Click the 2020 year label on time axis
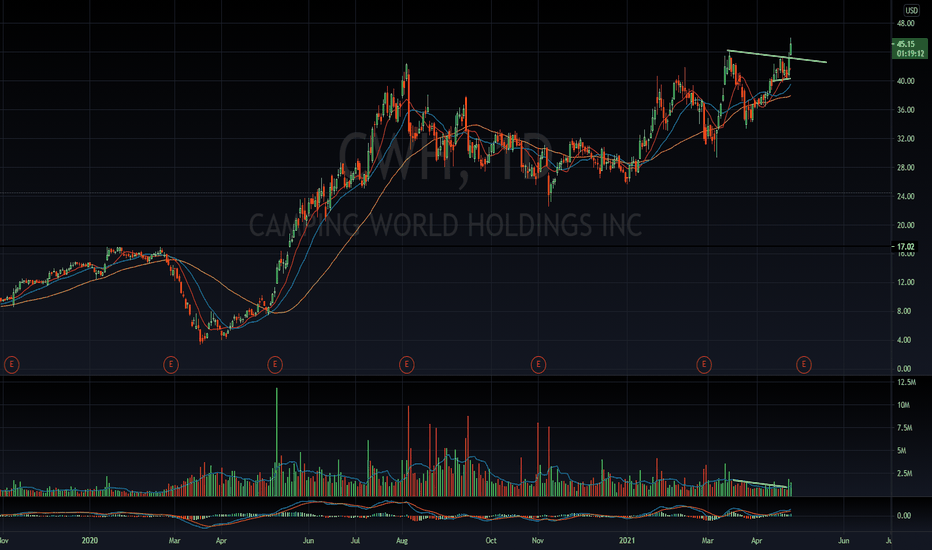The width and height of the screenshot is (932, 550). tap(90, 540)
